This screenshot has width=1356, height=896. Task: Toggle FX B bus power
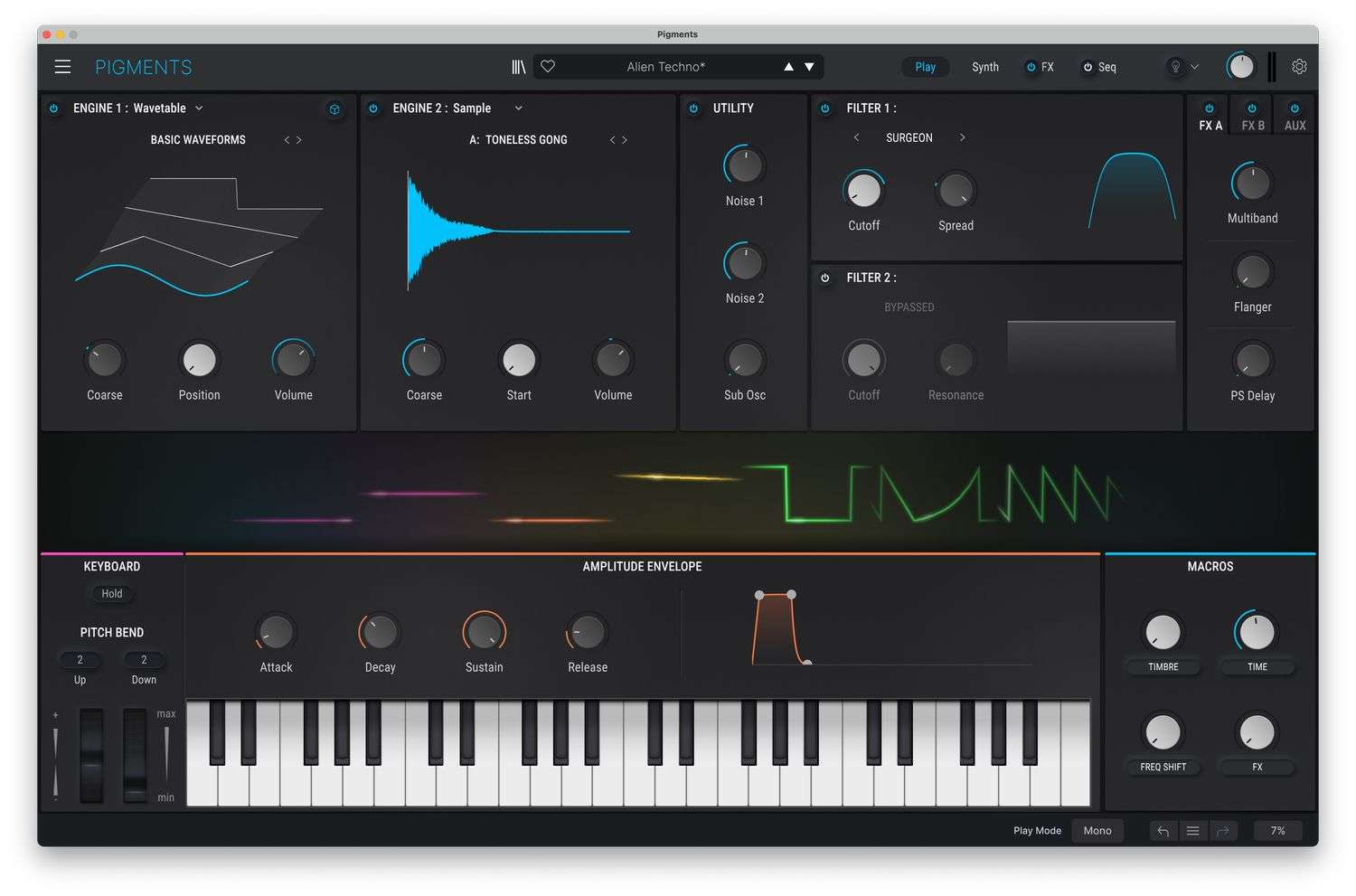1252,108
